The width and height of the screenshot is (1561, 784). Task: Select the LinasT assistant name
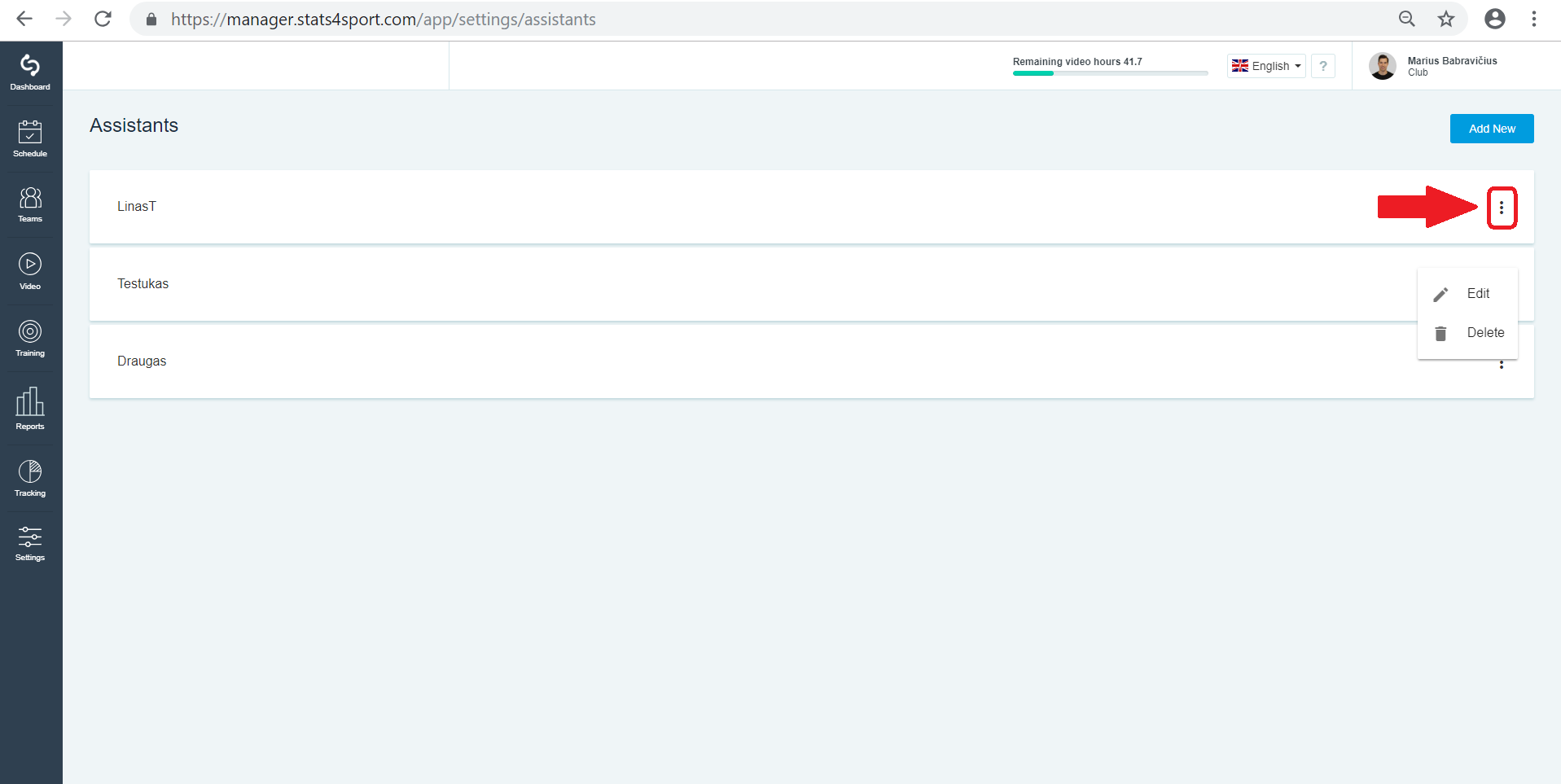(137, 207)
